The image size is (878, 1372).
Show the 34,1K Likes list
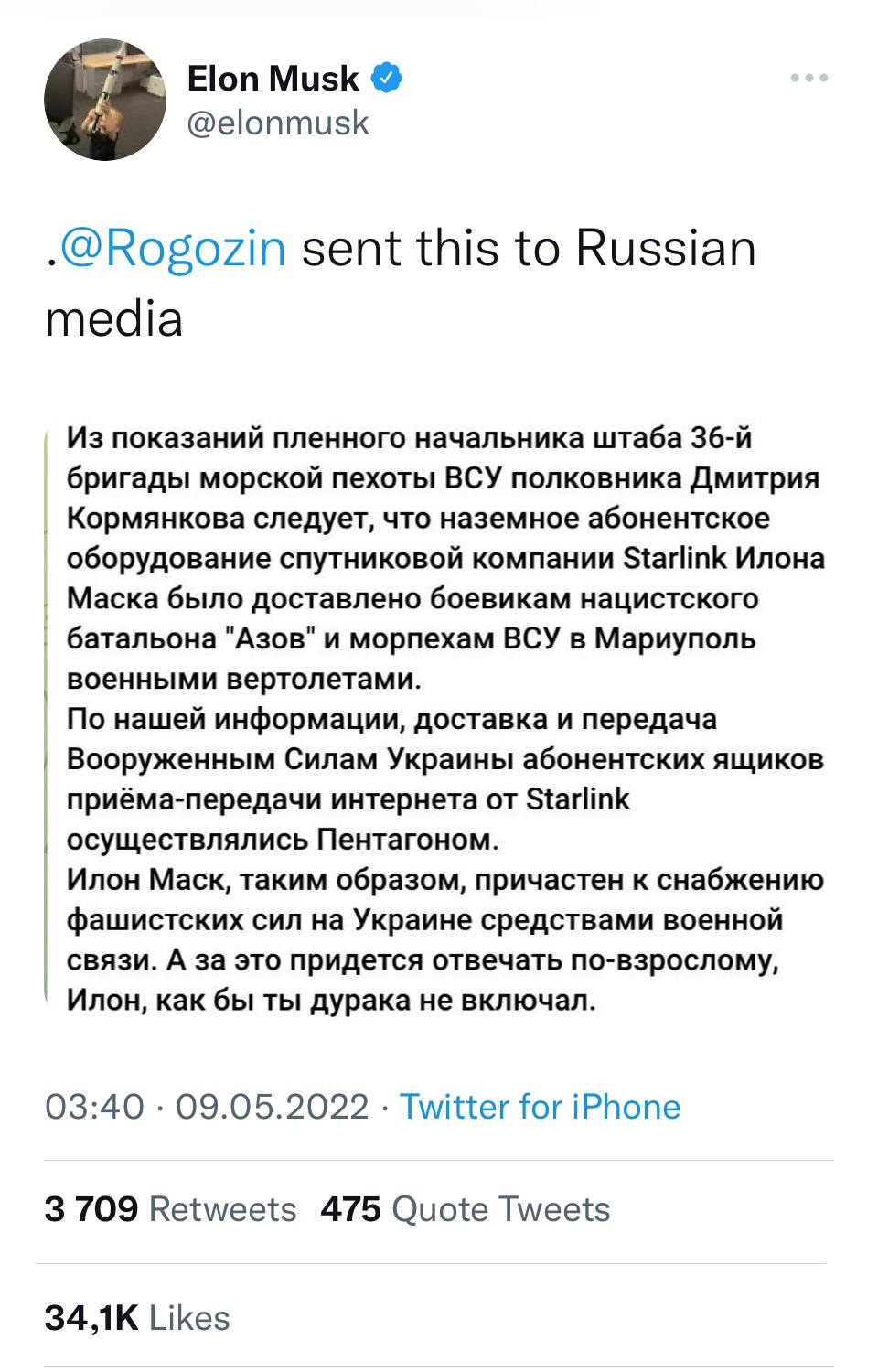(x=137, y=1318)
